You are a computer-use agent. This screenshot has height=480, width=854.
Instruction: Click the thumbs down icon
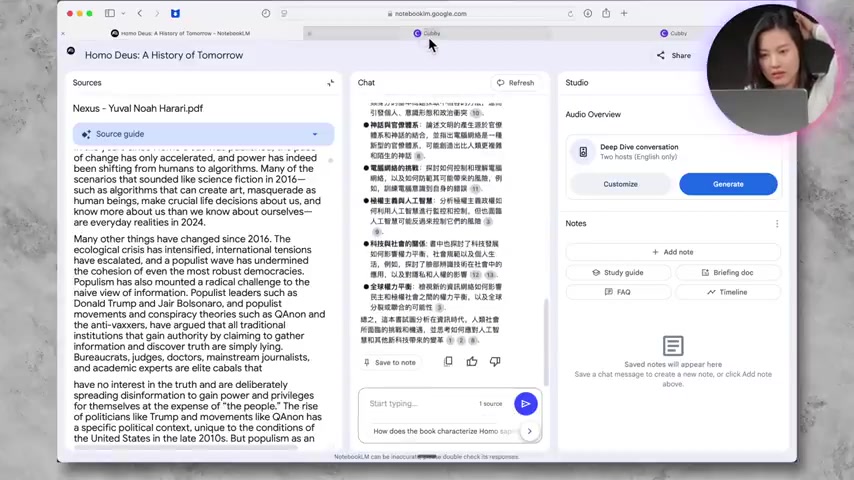[495, 361]
